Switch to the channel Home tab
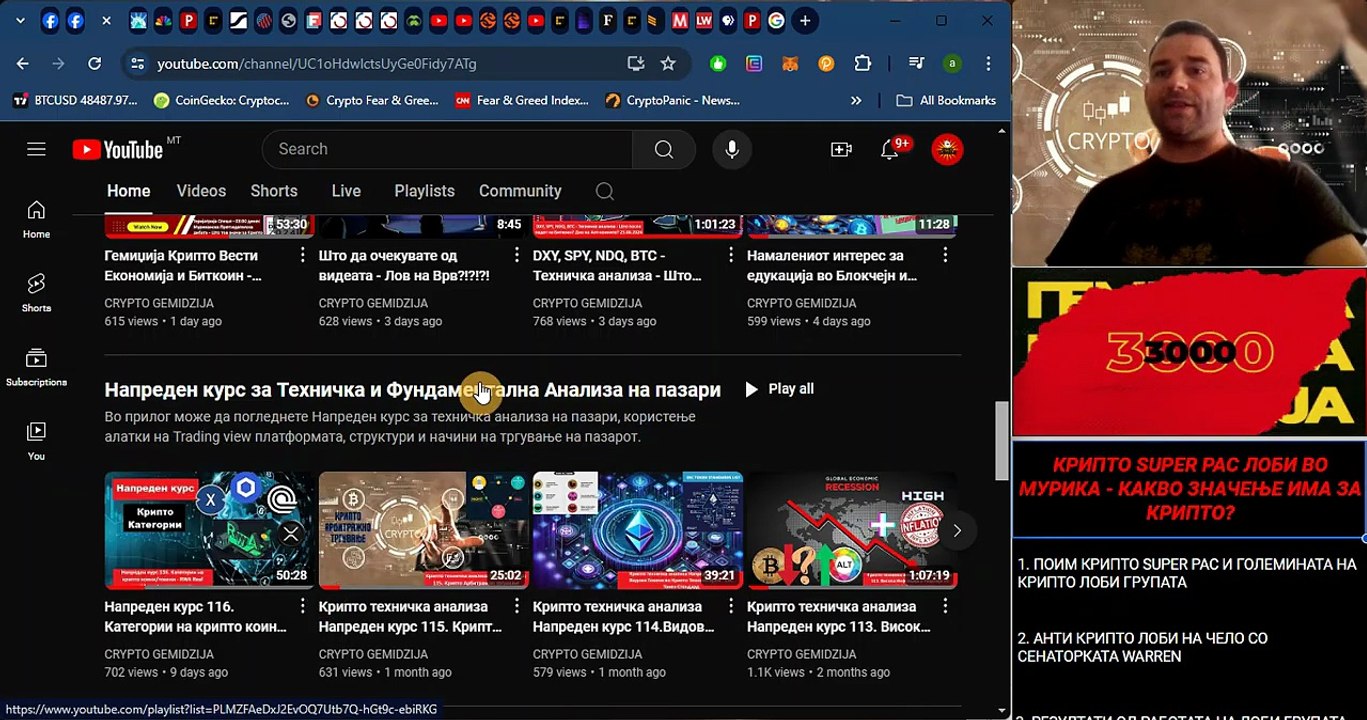Viewport: 1367px width, 720px height. [x=129, y=191]
